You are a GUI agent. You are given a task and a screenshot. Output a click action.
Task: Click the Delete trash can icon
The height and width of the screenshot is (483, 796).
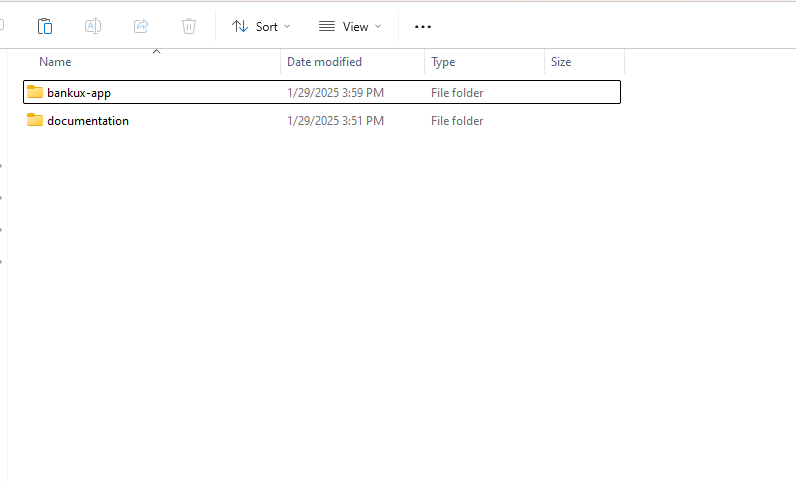[189, 26]
